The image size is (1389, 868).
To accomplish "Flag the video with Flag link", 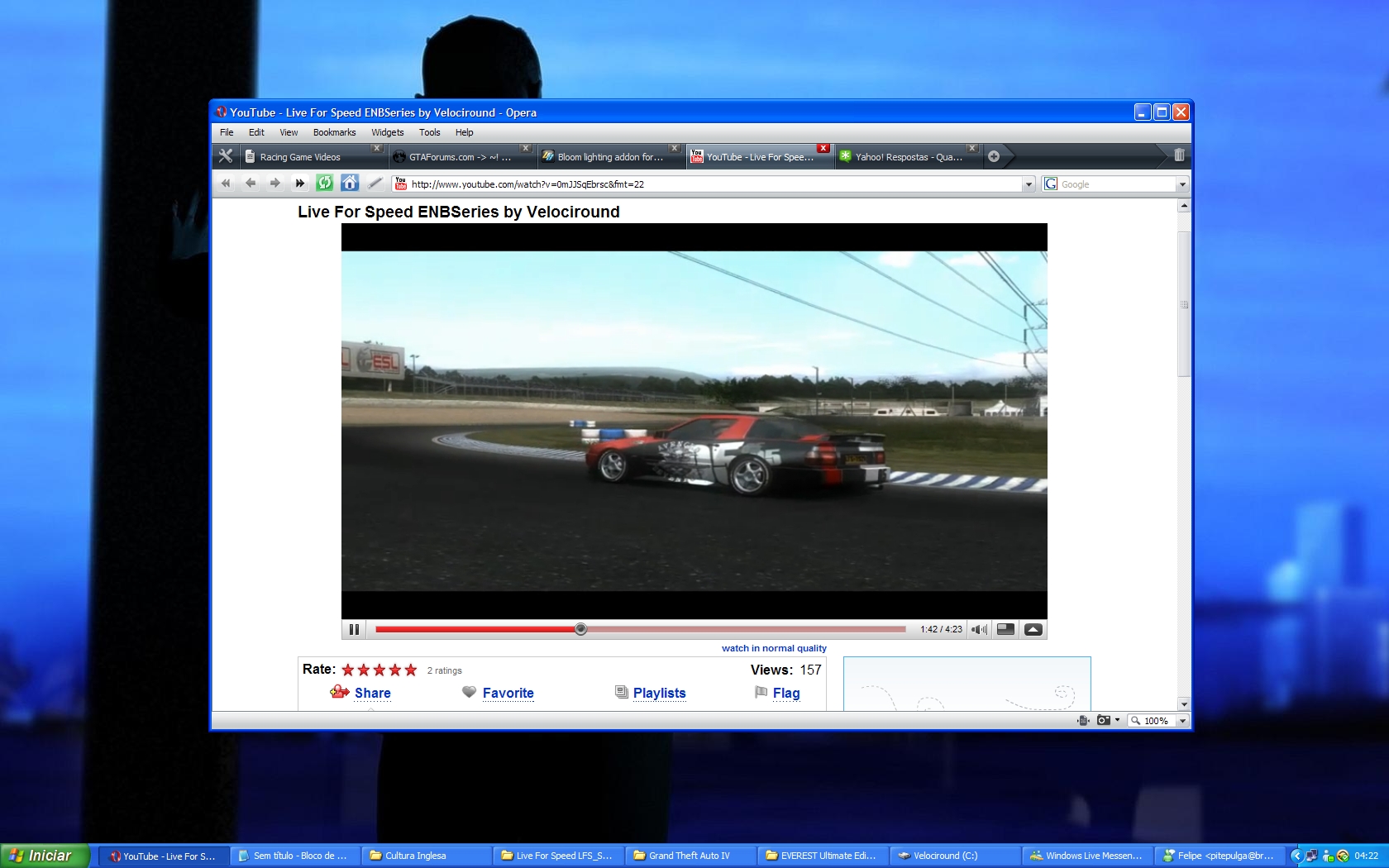I will click(x=786, y=694).
